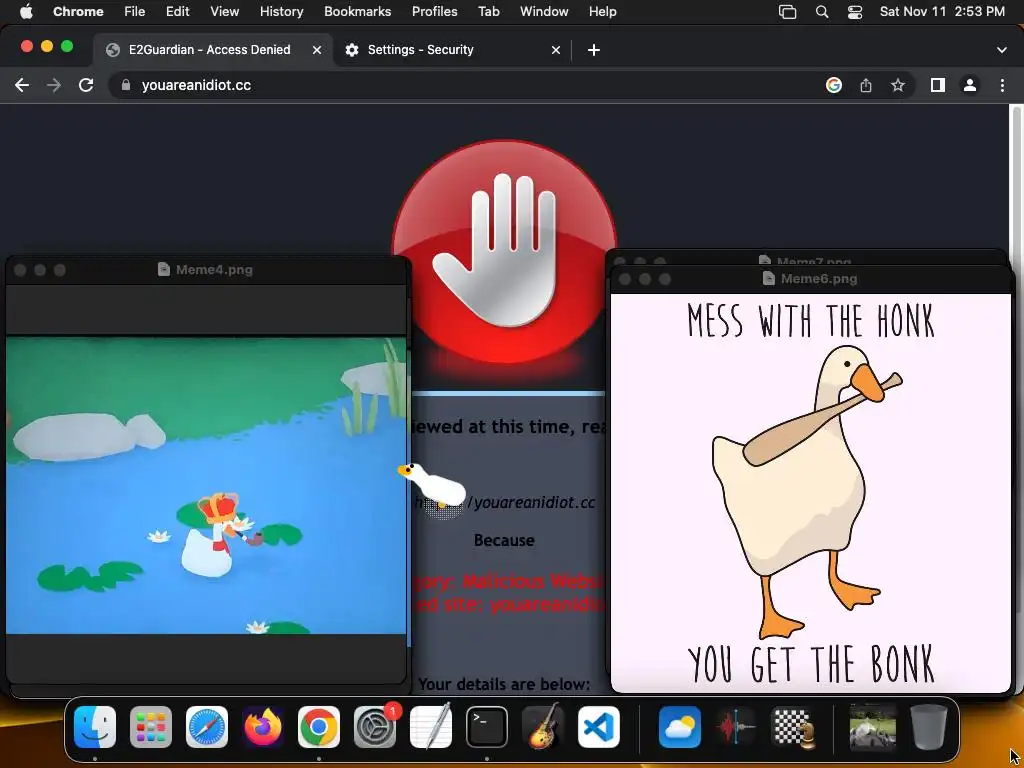Open Terminal from the Dock

coord(487,727)
